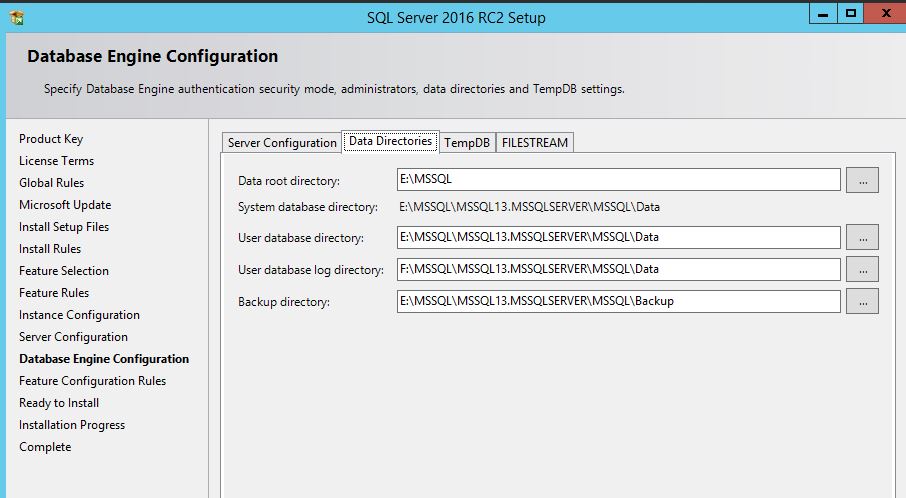Focus the User database directory field
The height and width of the screenshot is (498, 906).
(618, 238)
